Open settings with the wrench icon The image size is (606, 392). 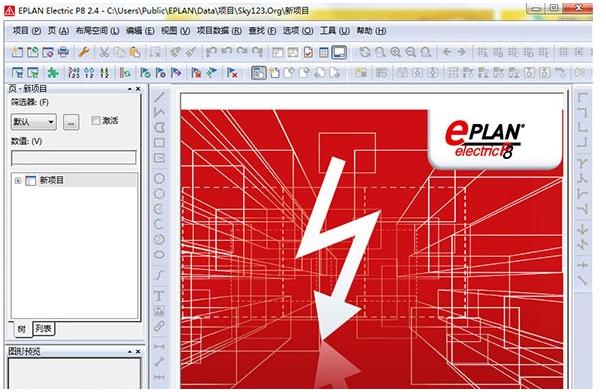click(x=84, y=52)
